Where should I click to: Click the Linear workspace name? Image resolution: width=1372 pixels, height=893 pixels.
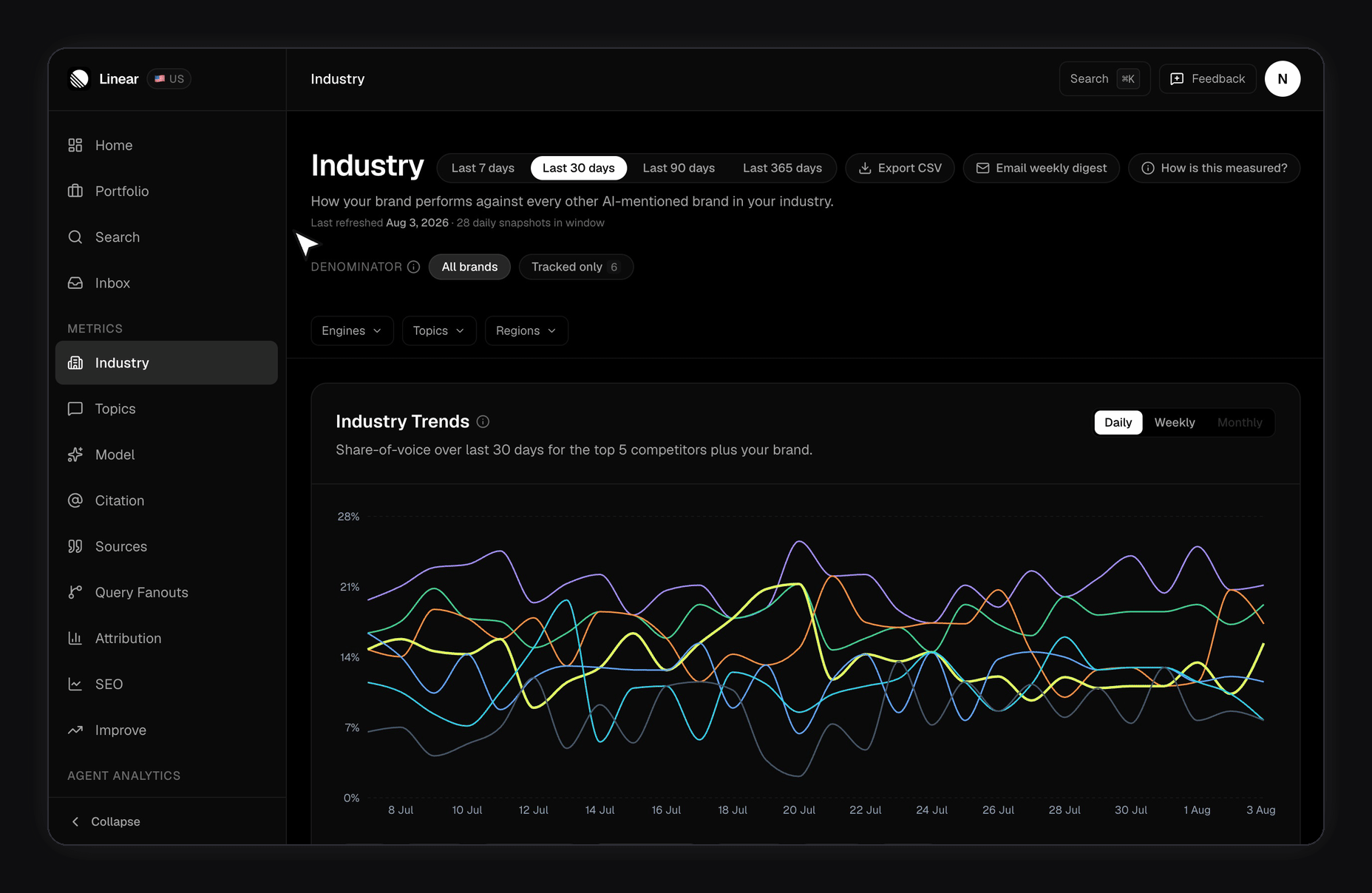[x=119, y=79]
